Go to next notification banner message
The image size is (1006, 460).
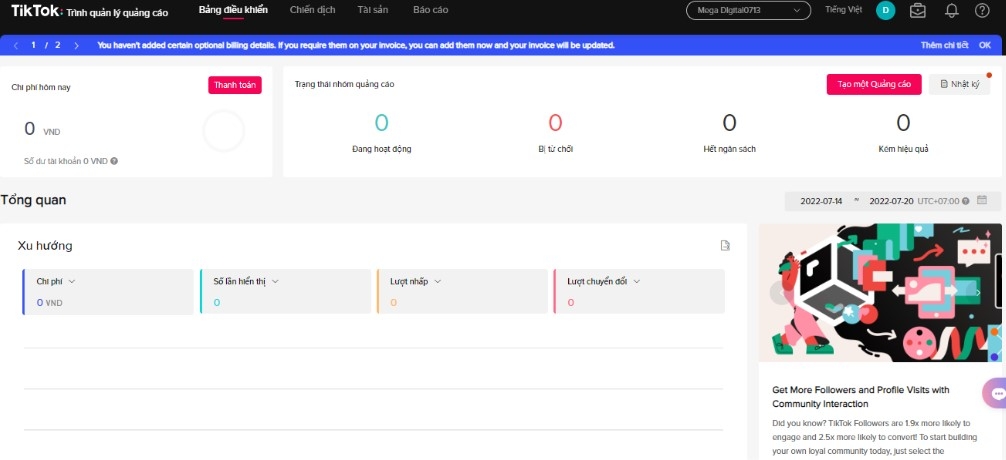pos(76,45)
